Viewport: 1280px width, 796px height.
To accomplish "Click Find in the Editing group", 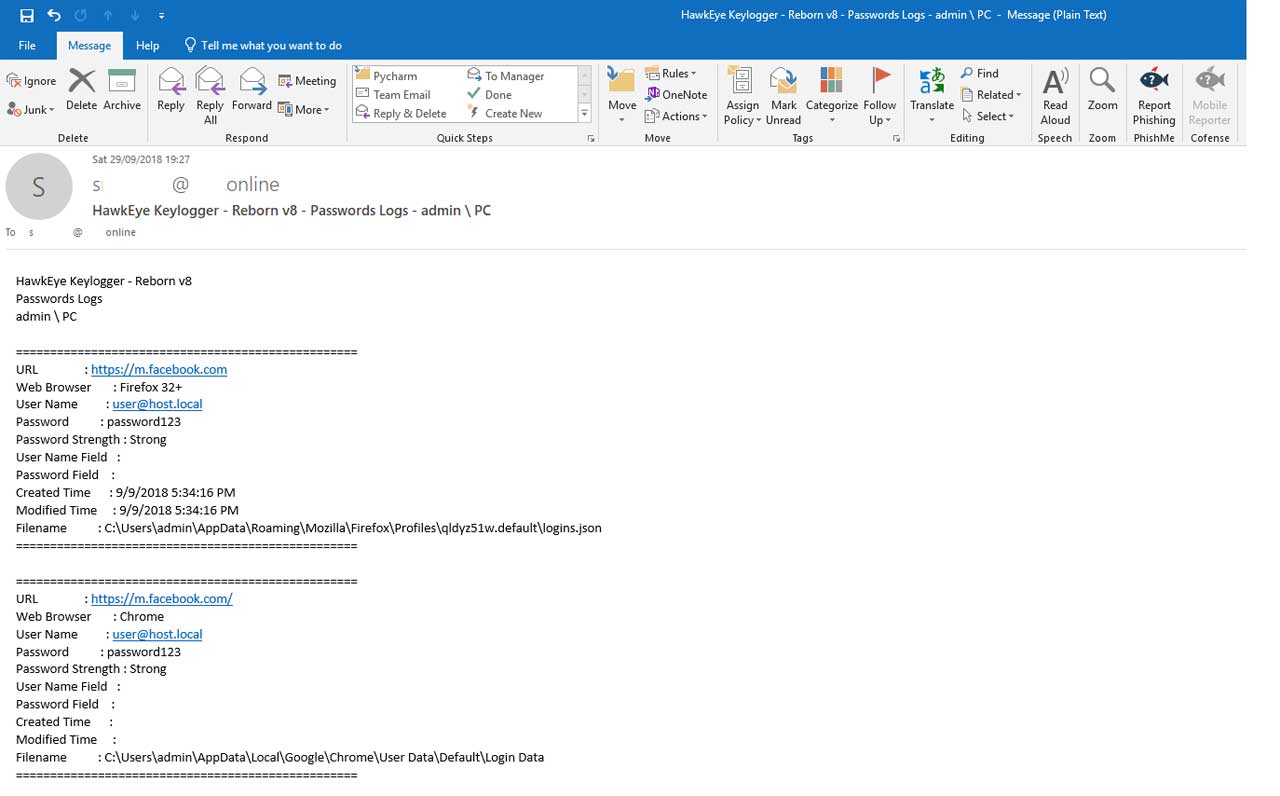I will [x=980, y=74].
